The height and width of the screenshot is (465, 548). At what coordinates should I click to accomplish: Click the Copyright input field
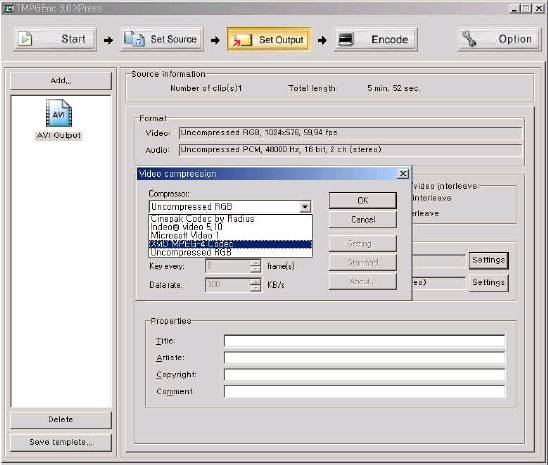click(x=365, y=375)
